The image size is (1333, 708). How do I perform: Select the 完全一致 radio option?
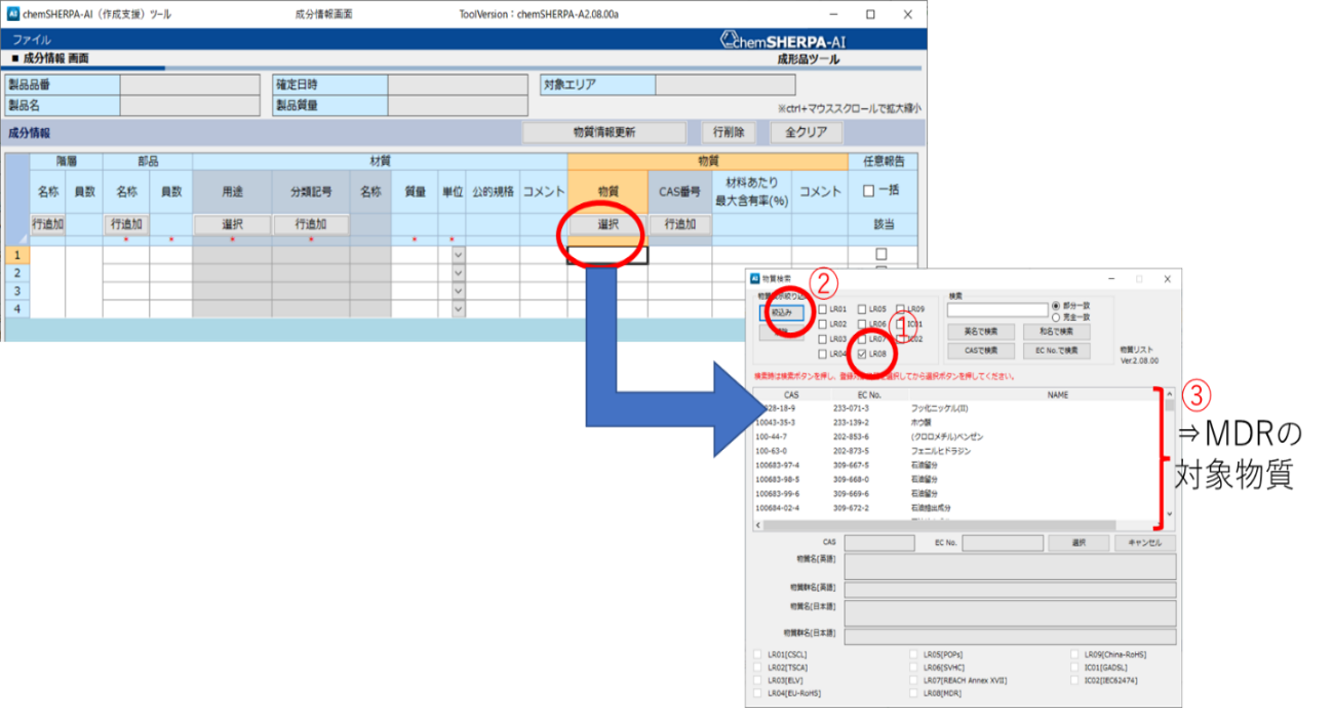(1056, 317)
